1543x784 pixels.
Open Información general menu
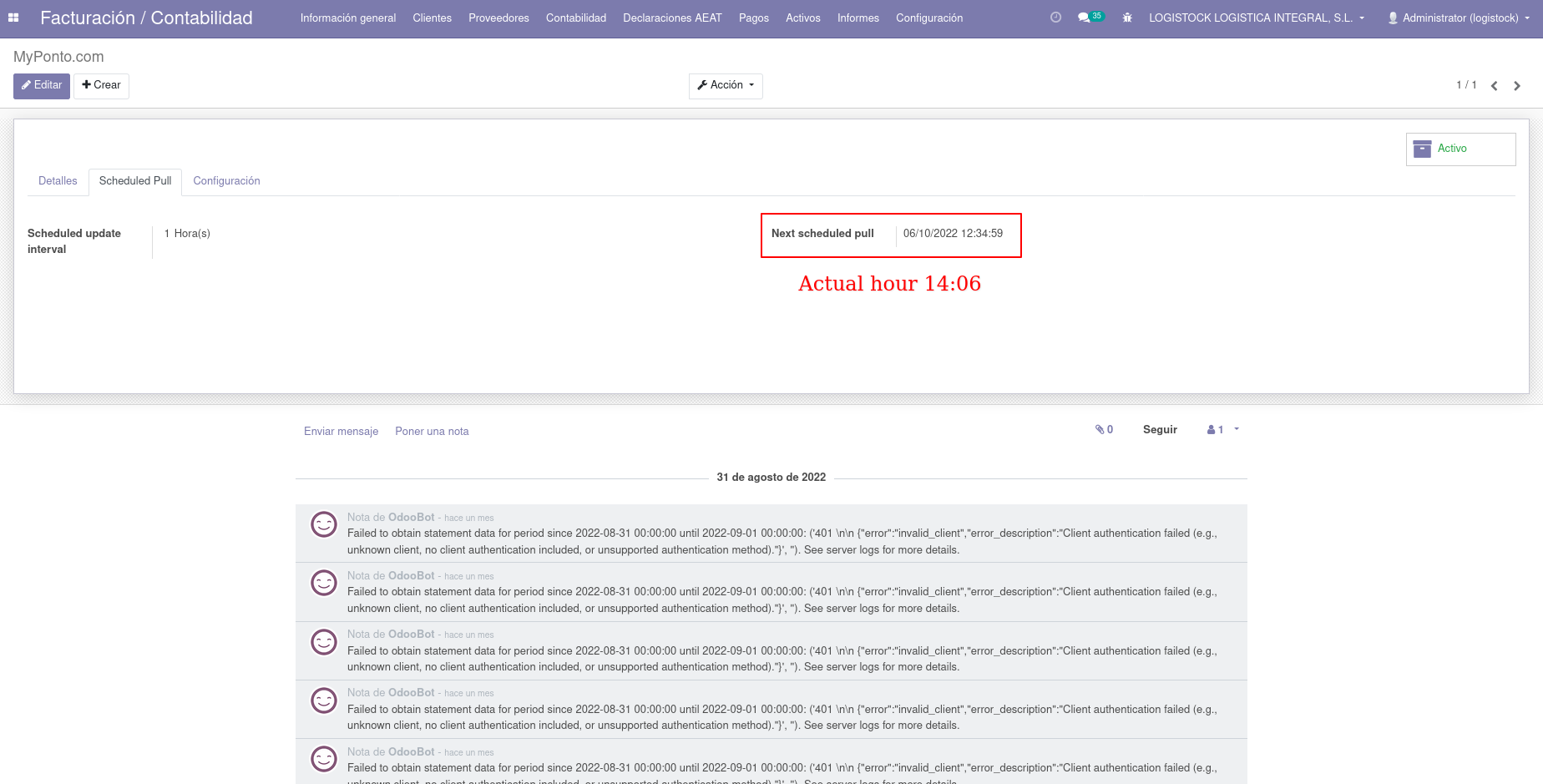click(348, 18)
